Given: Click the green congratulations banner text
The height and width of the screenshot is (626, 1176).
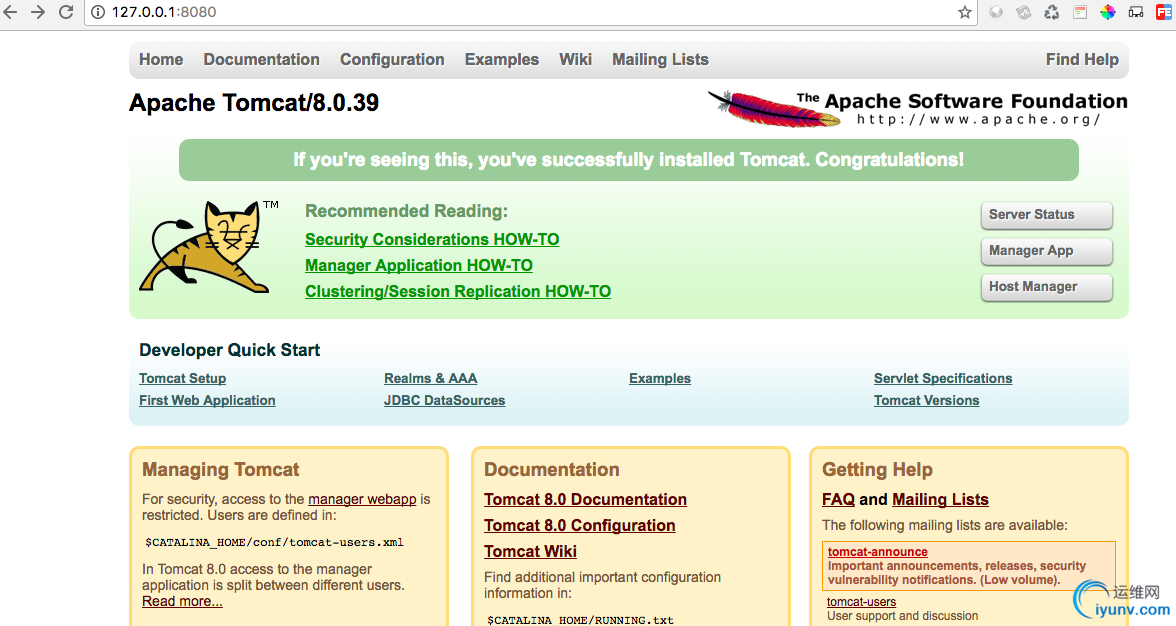Looking at the screenshot, I should pos(628,160).
